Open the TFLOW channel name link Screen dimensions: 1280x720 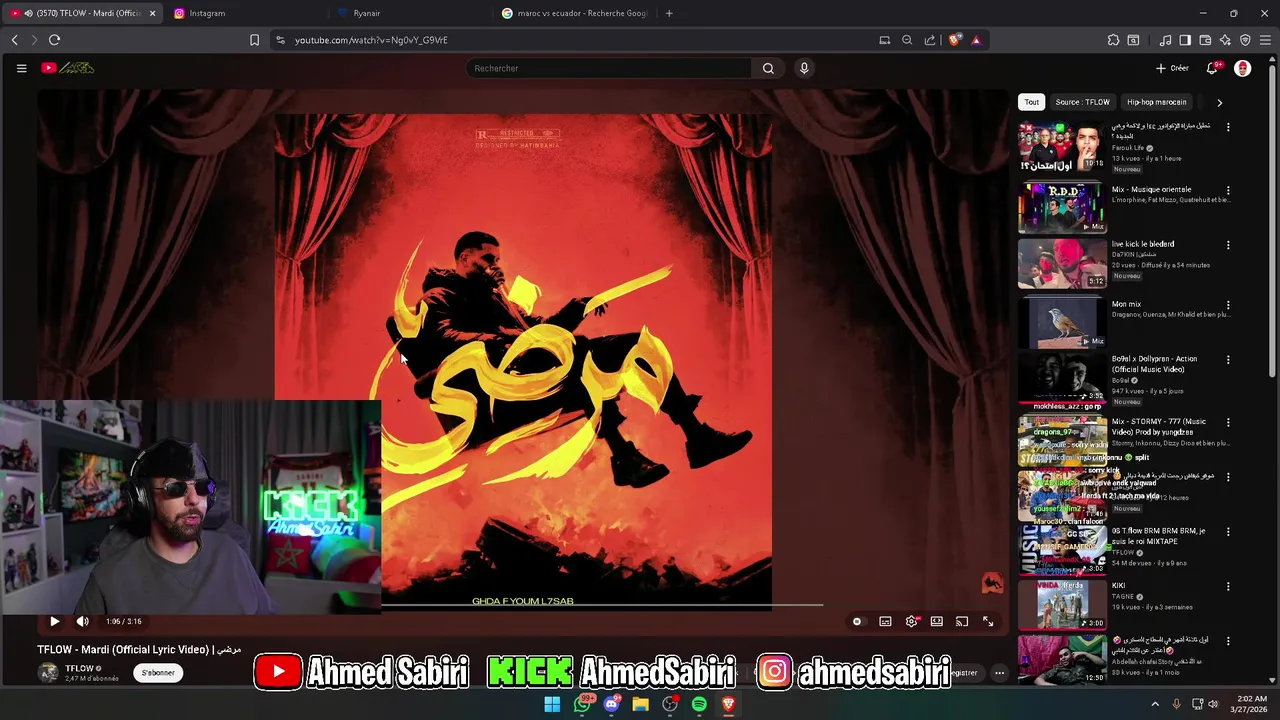coord(79,668)
